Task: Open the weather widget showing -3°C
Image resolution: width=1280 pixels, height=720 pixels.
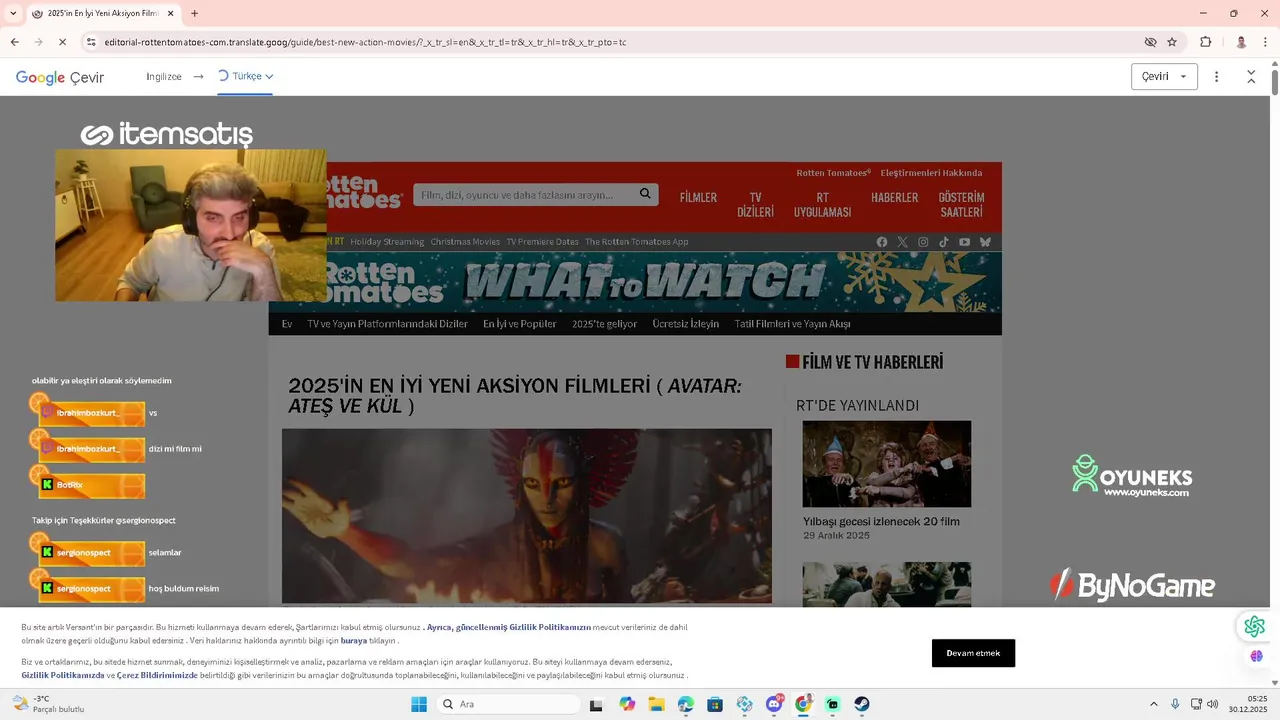Action: 48,704
